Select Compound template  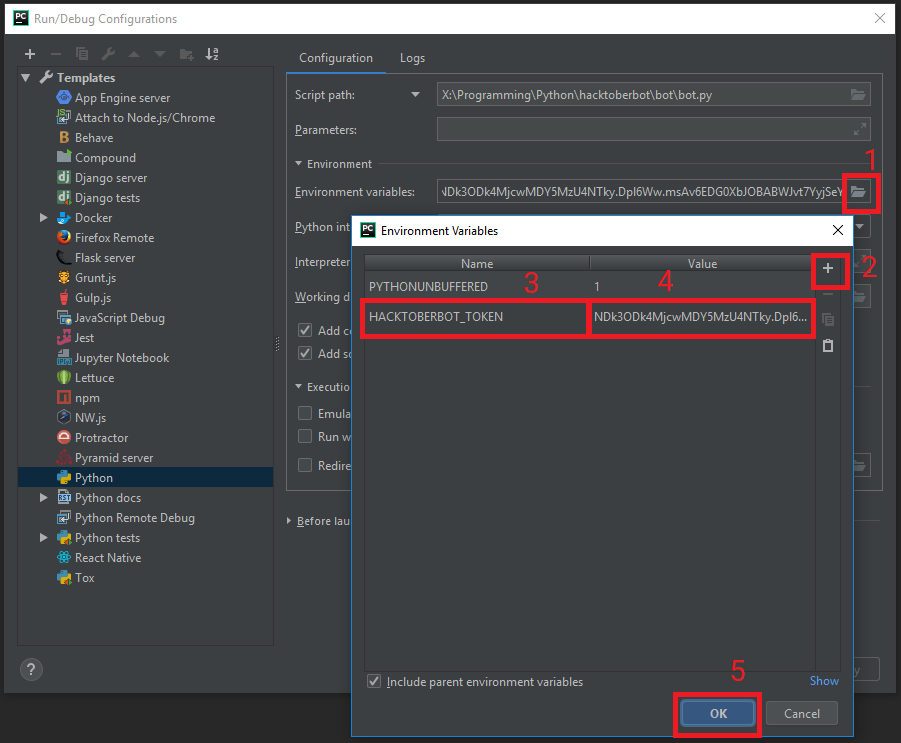96,157
